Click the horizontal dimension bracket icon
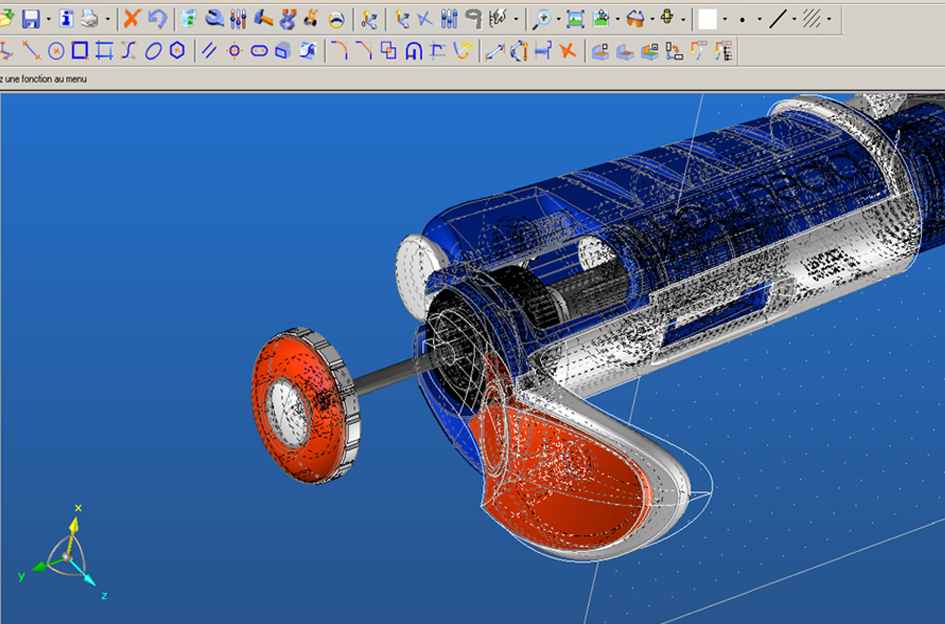 pos(543,51)
